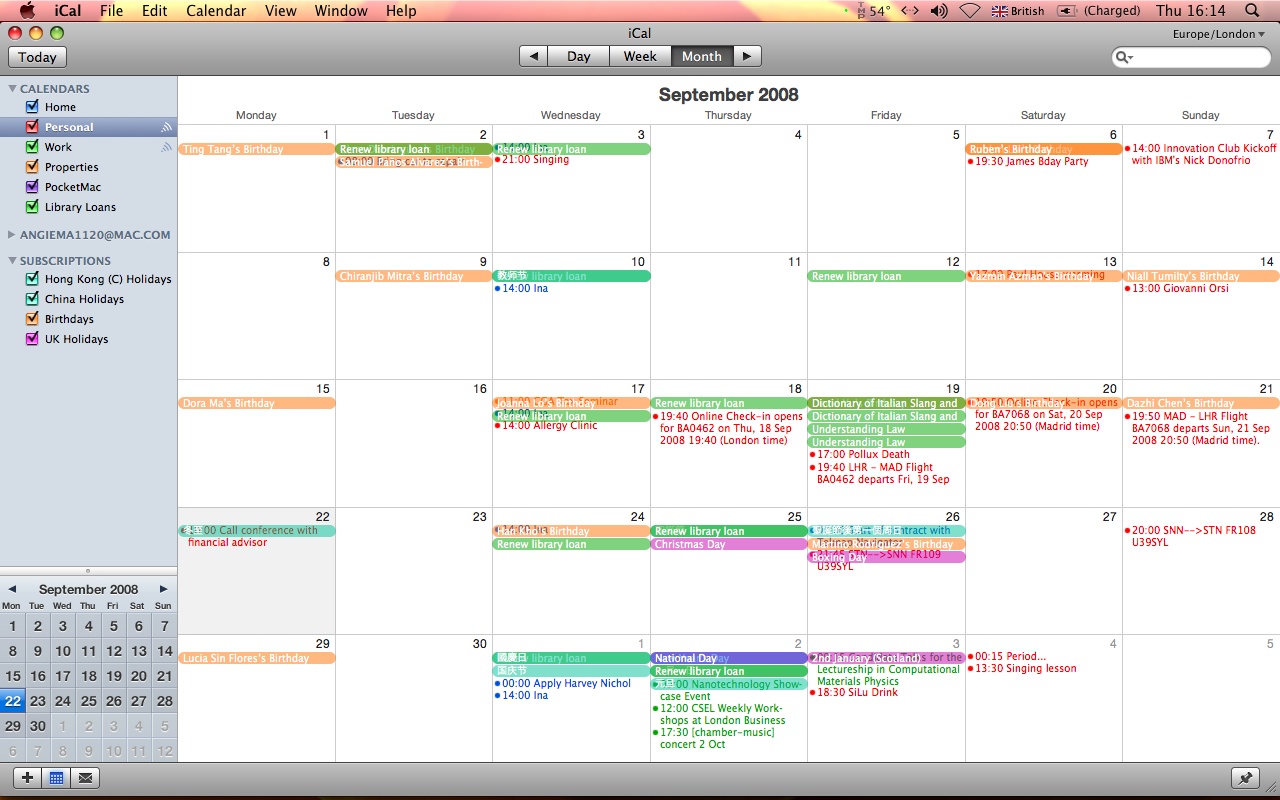Collapse the SUBSCRIPTIONS section triangle
The image size is (1280, 800).
coord(12,261)
